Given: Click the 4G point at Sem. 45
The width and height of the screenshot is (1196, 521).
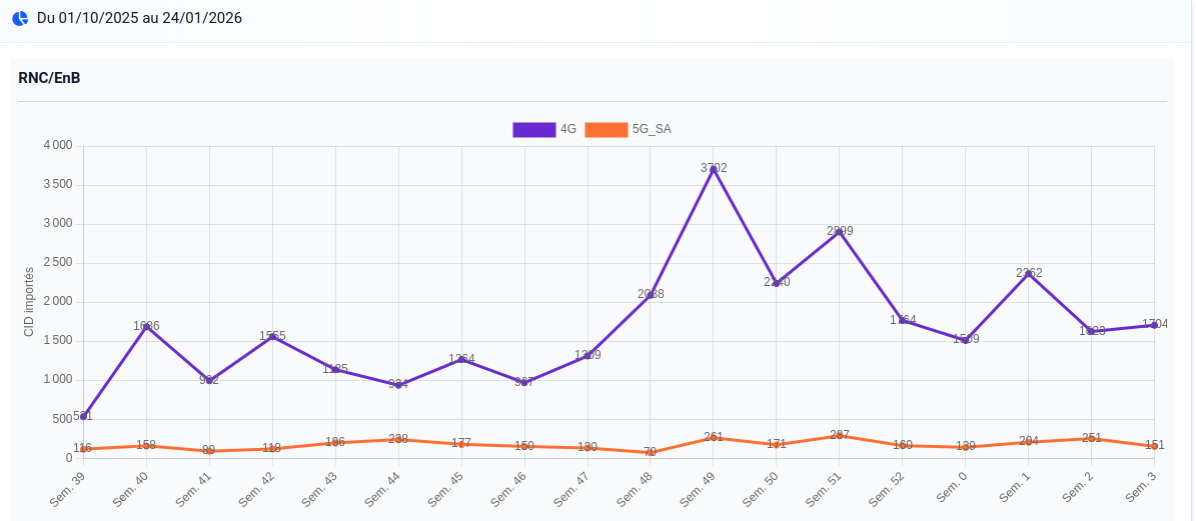Looking at the screenshot, I should point(461,359).
